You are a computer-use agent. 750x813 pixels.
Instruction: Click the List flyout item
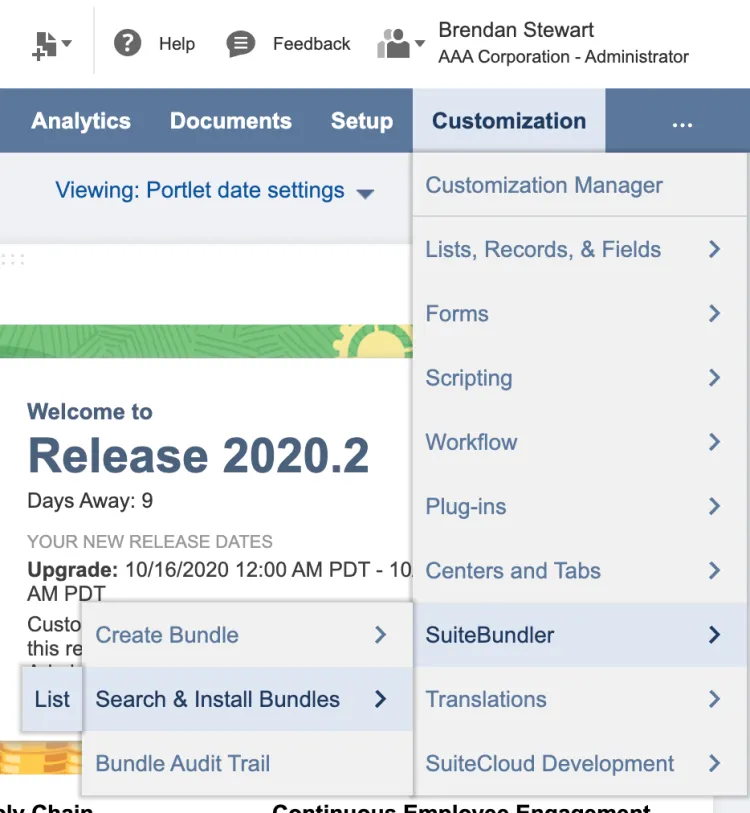click(52, 699)
